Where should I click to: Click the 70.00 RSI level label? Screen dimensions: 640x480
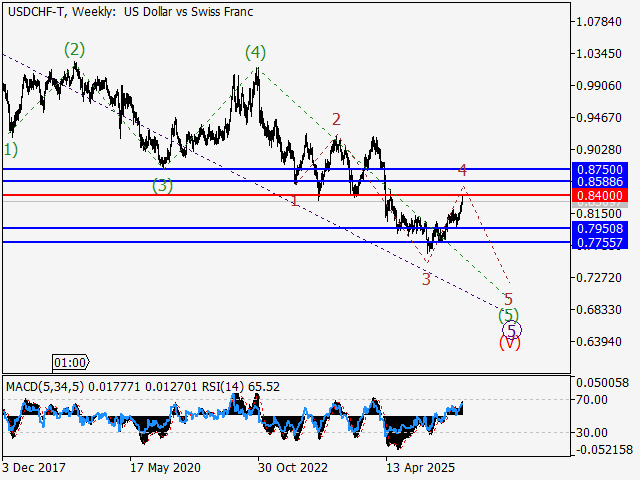click(x=592, y=400)
